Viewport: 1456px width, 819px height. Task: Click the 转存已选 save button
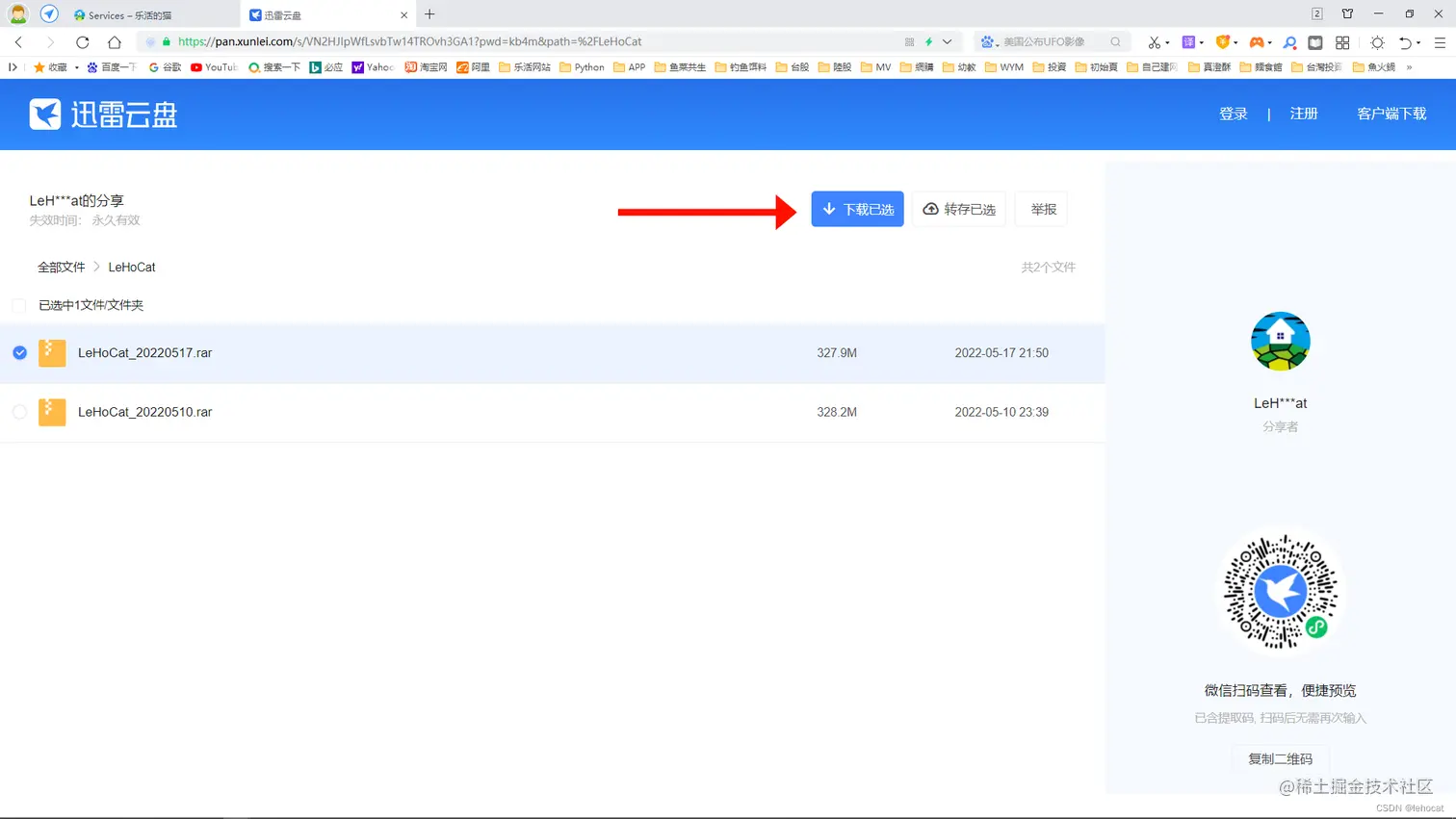pyautogui.click(x=959, y=209)
